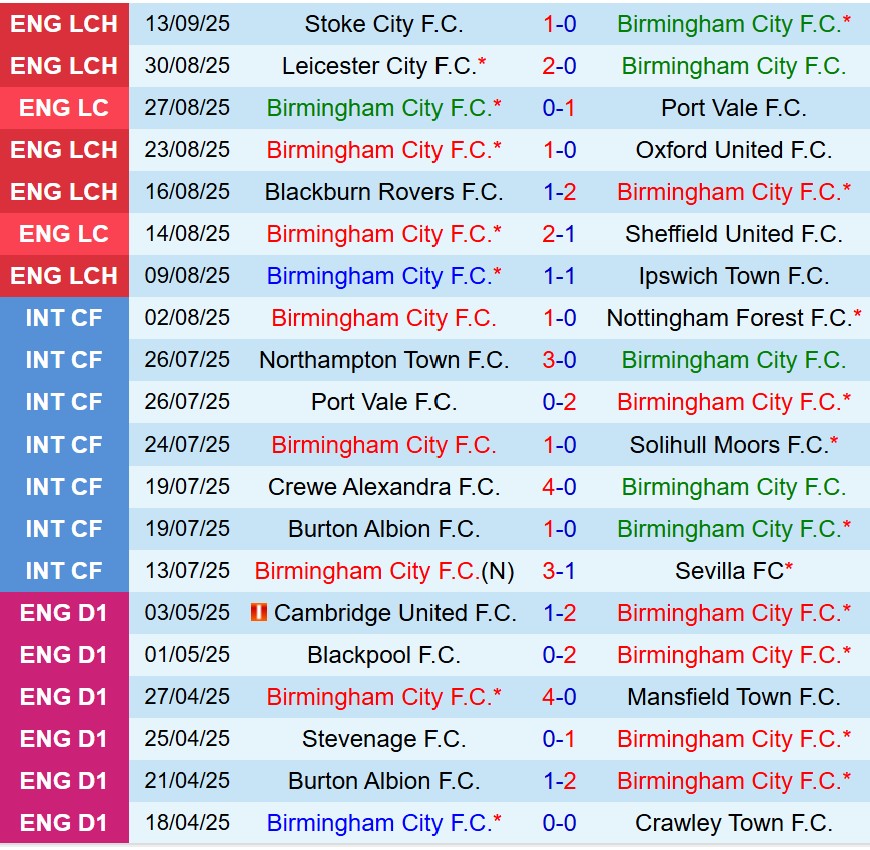870x850 pixels.
Task: Click ENG LC label for Sheffield United match
Action: [x=64, y=234]
